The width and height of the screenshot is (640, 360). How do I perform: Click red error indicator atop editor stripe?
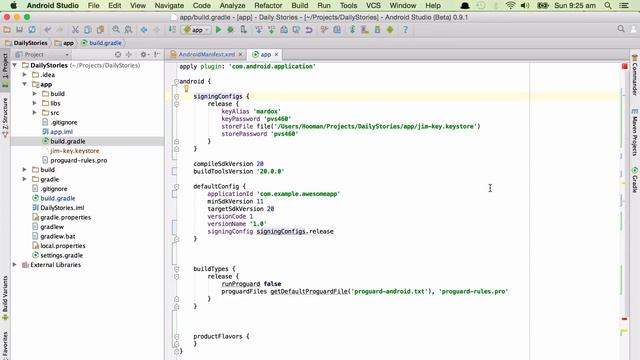[624, 66]
